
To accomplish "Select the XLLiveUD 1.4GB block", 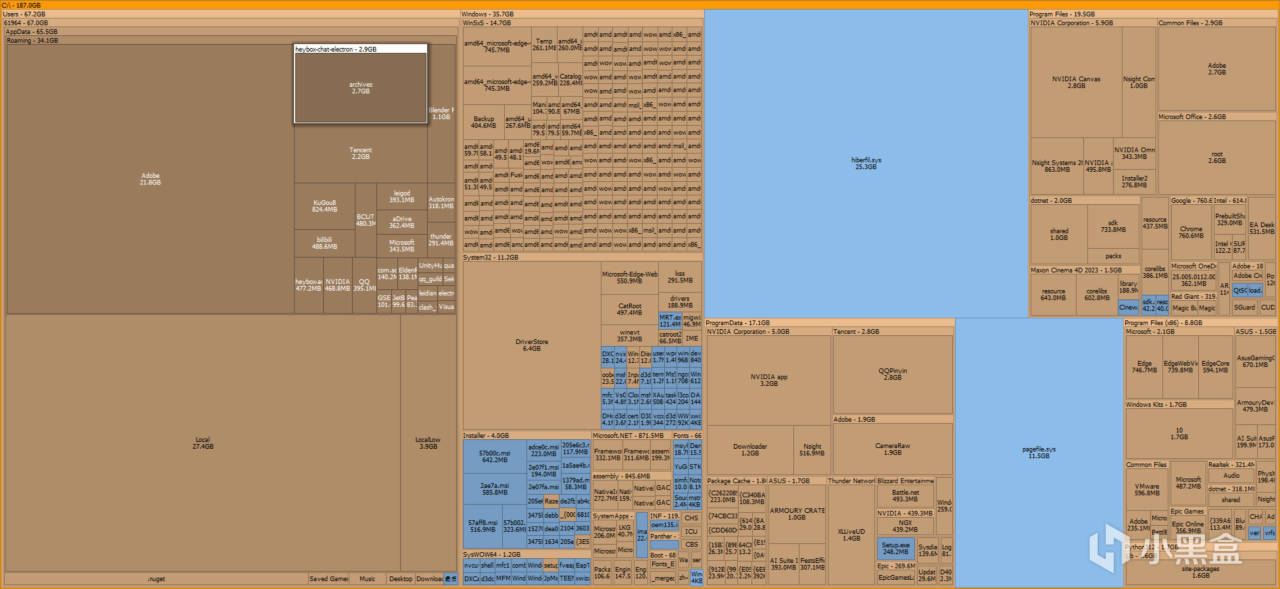I will 852,535.
